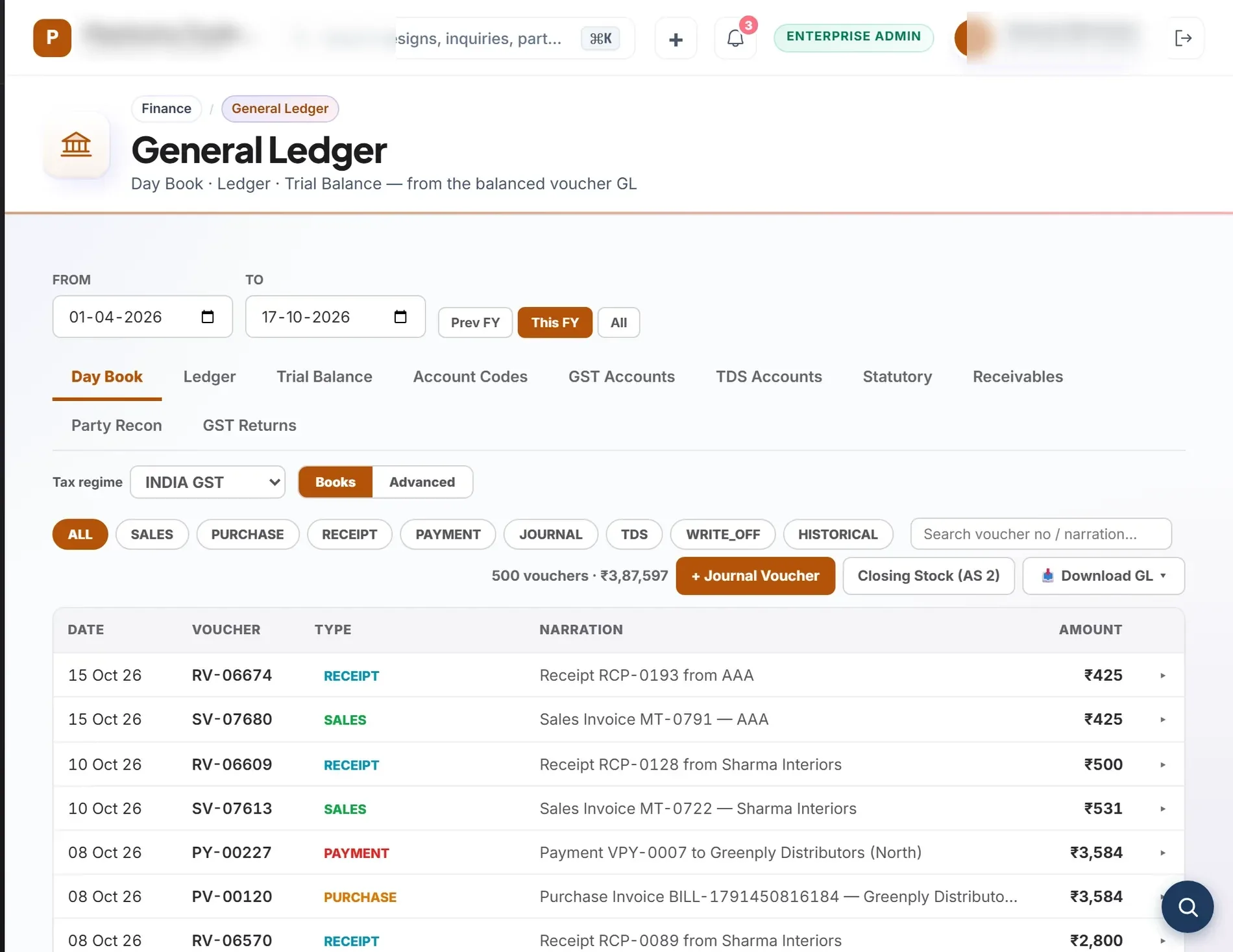1233x952 pixels.
Task: Click the Finance breadcrumb link
Action: point(166,108)
